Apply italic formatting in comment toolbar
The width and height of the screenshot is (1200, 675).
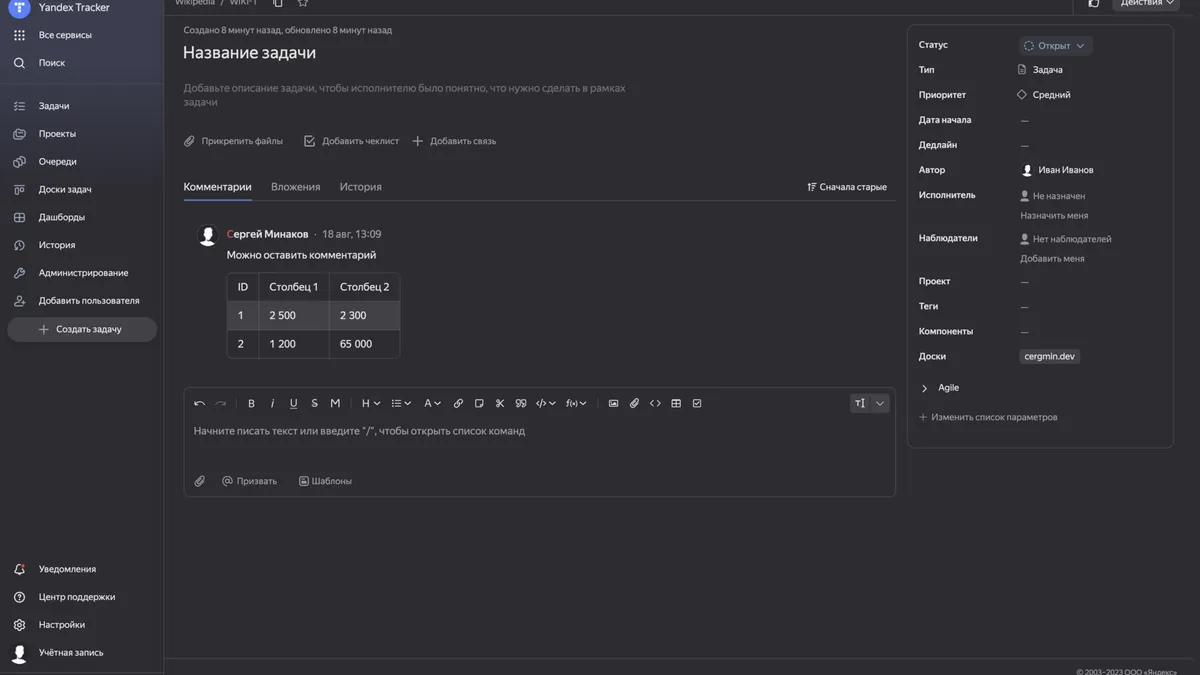(x=272, y=403)
